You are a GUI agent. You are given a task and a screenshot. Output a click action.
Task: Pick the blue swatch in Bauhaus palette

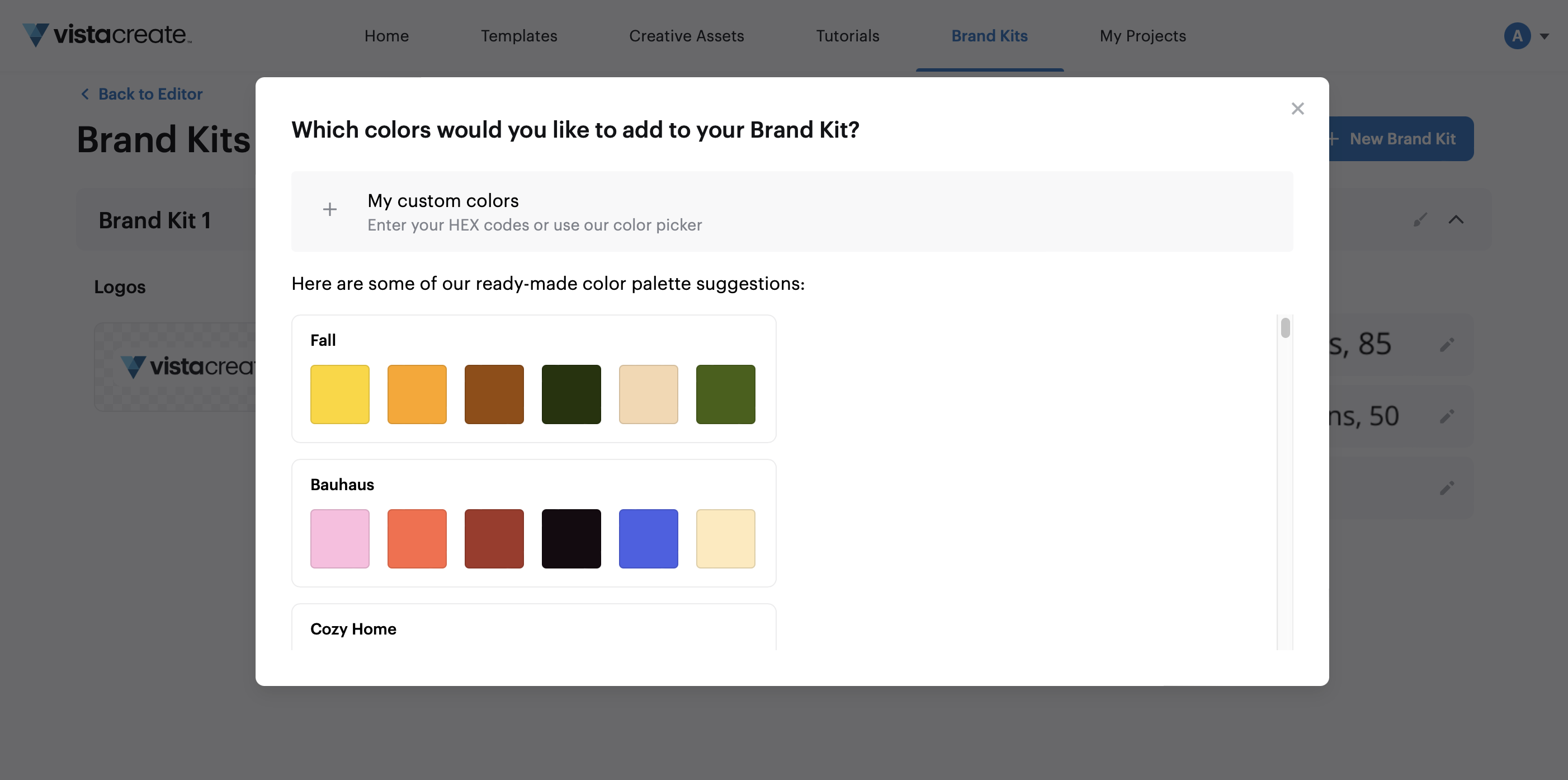[x=648, y=539]
